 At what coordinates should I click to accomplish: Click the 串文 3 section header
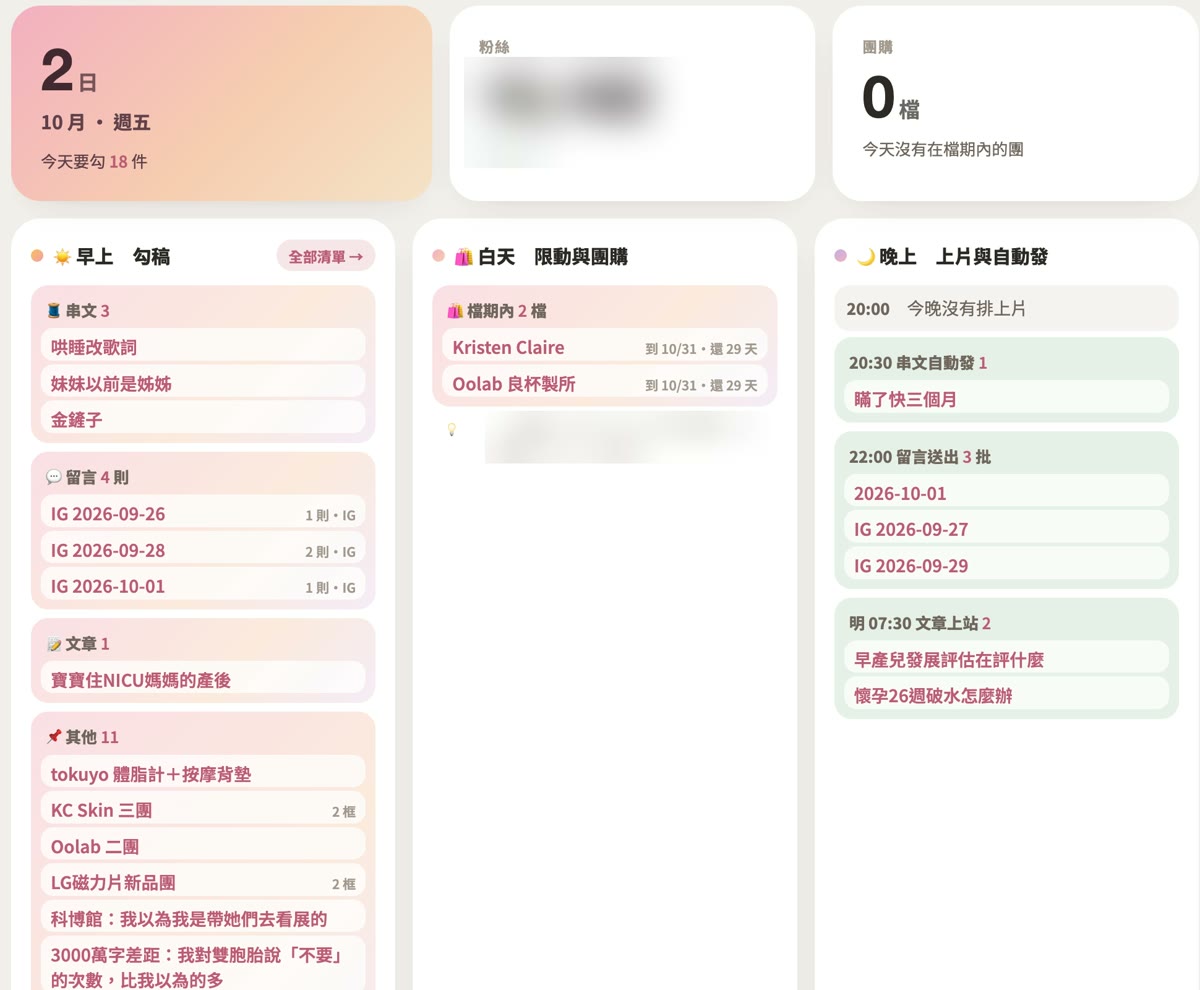tap(78, 311)
